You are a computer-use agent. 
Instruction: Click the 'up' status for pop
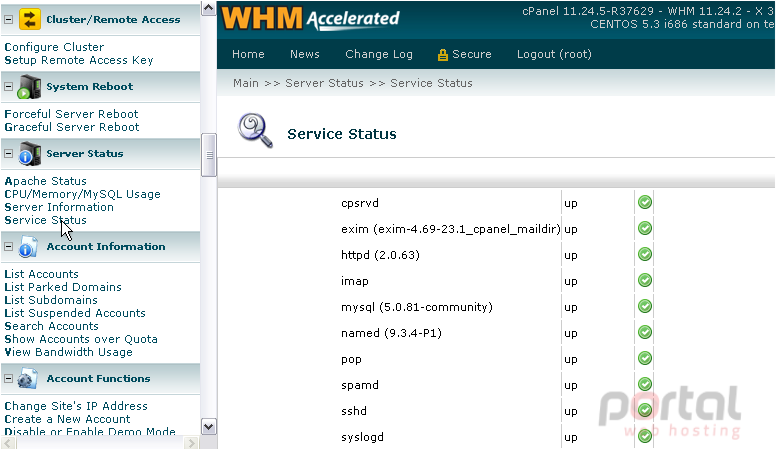(x=571, y=360)
